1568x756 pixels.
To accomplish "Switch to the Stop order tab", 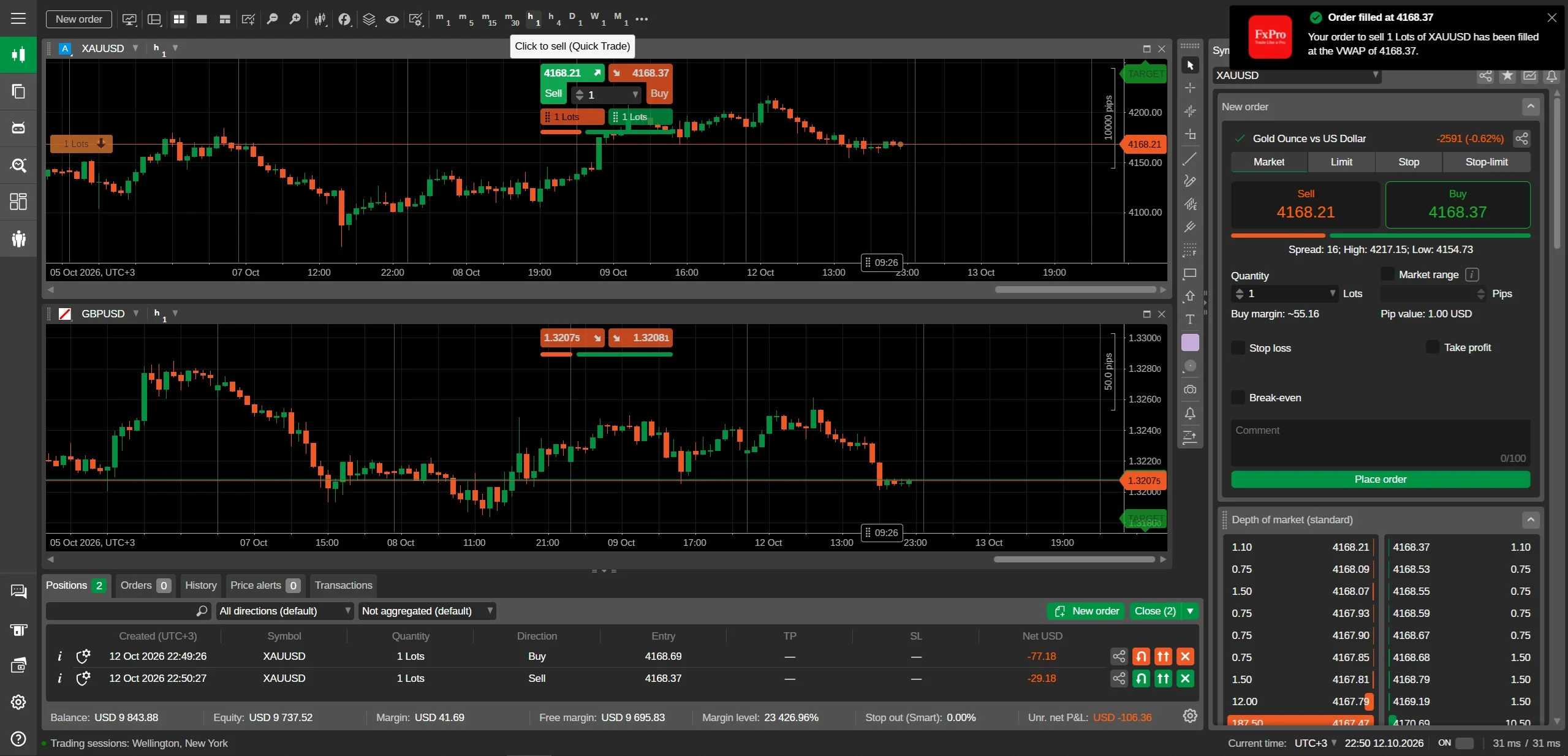I will point(1409,162).
